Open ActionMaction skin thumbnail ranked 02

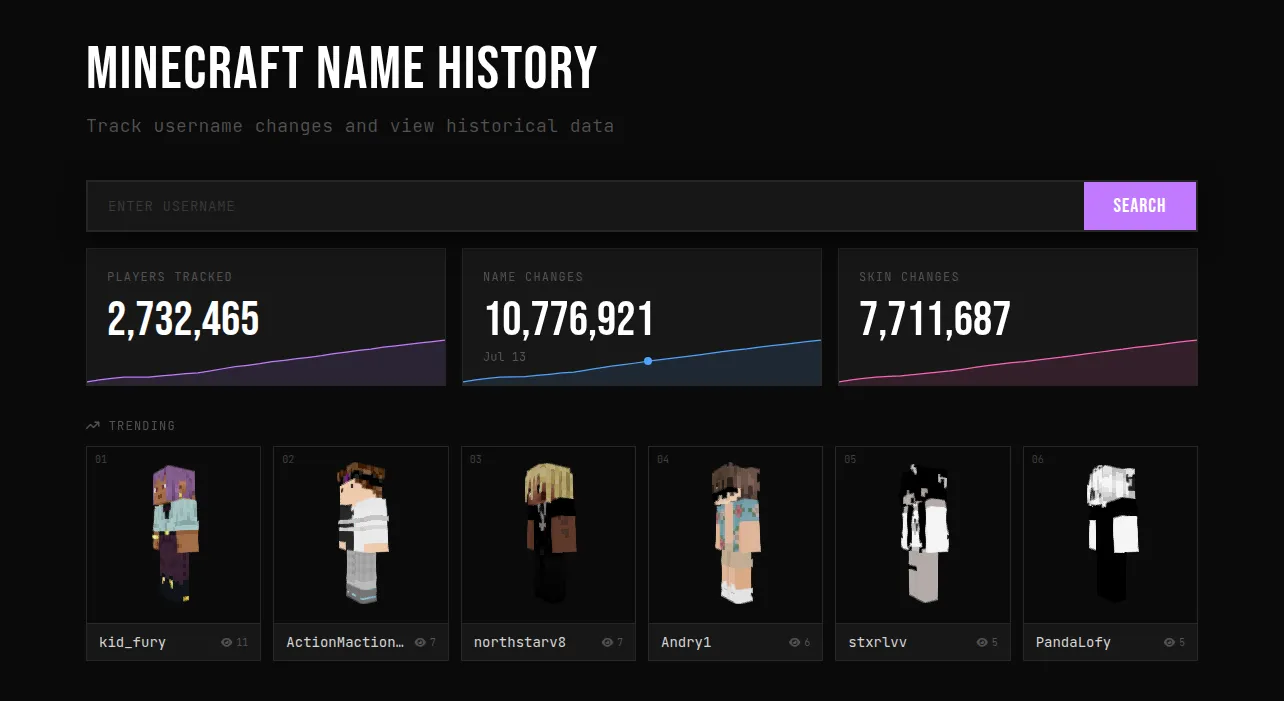click(361, 535)
